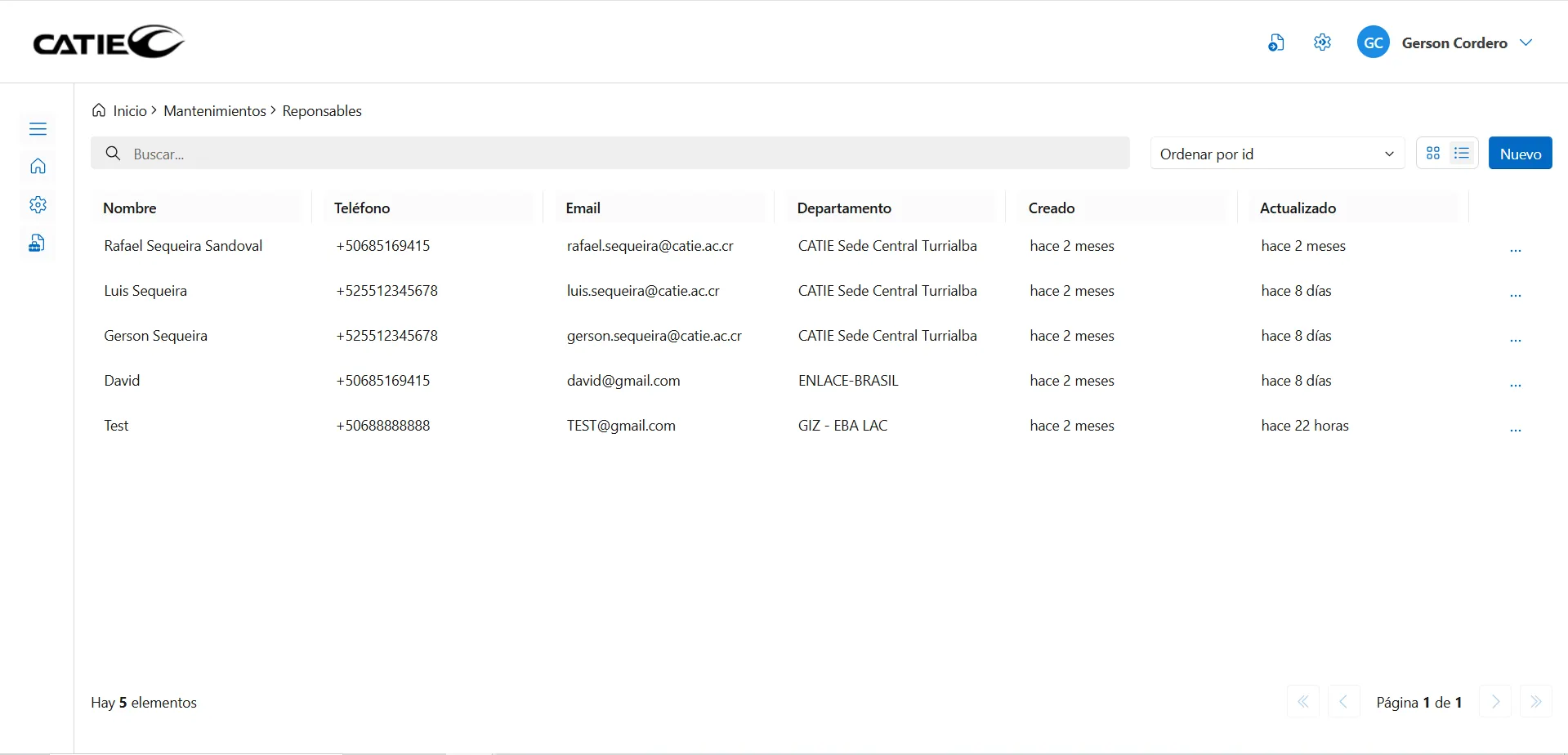Go to Inicio breadcrumb
This screenshot has height=755, width=1568.
pyautogui.click(x=129, y=111)
